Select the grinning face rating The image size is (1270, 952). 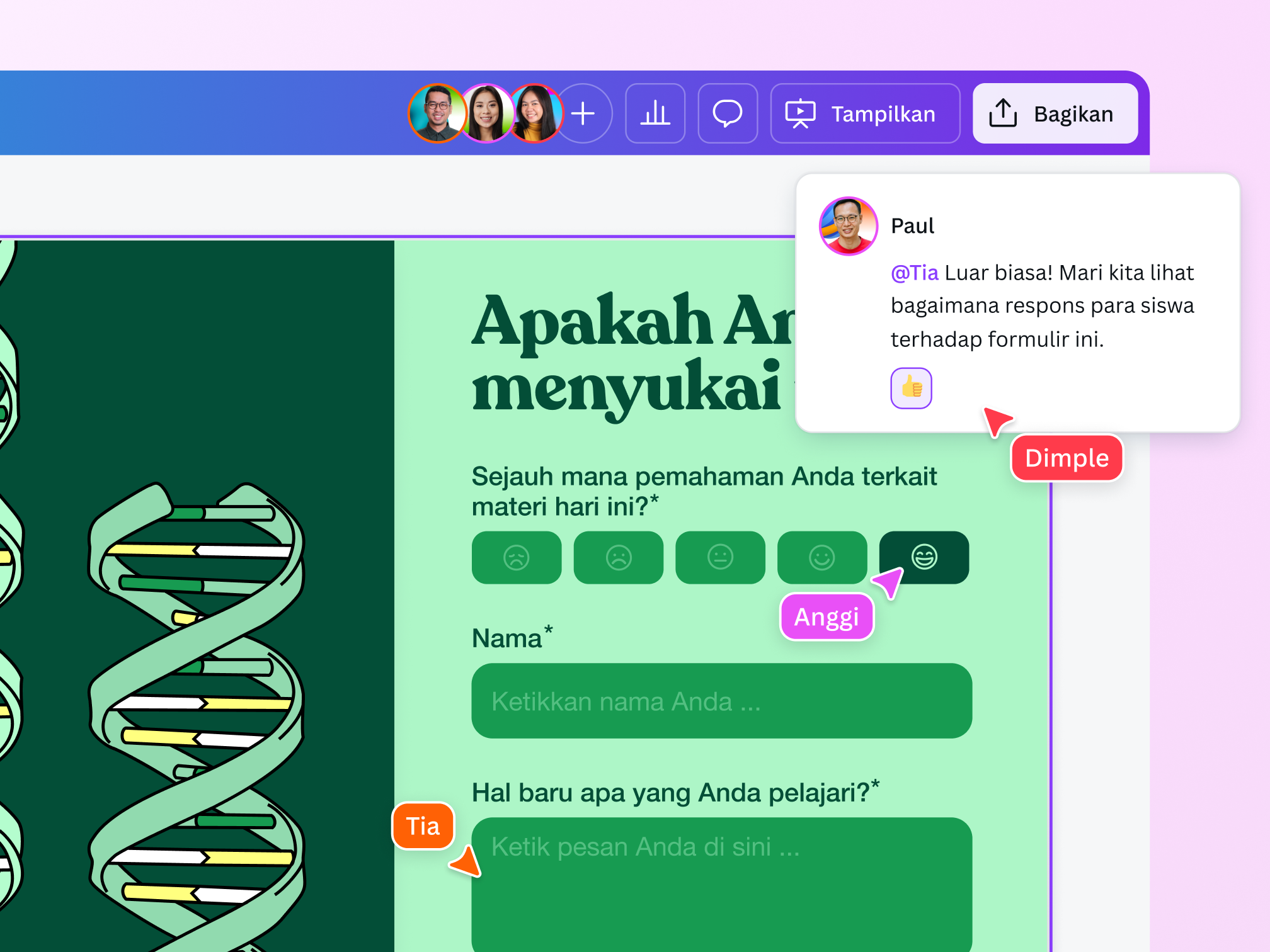coord(924,557)
